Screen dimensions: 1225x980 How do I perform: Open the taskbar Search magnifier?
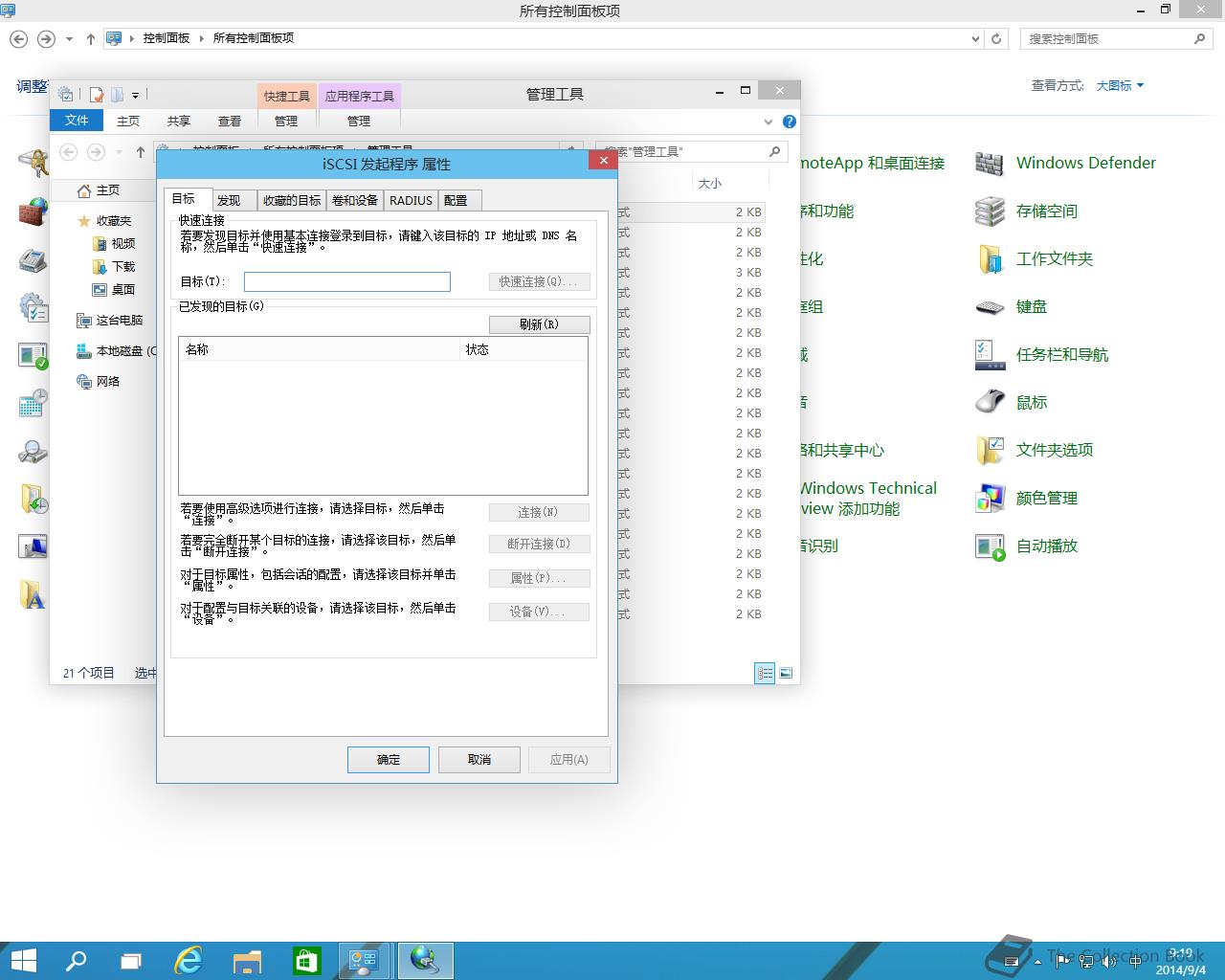76,961
